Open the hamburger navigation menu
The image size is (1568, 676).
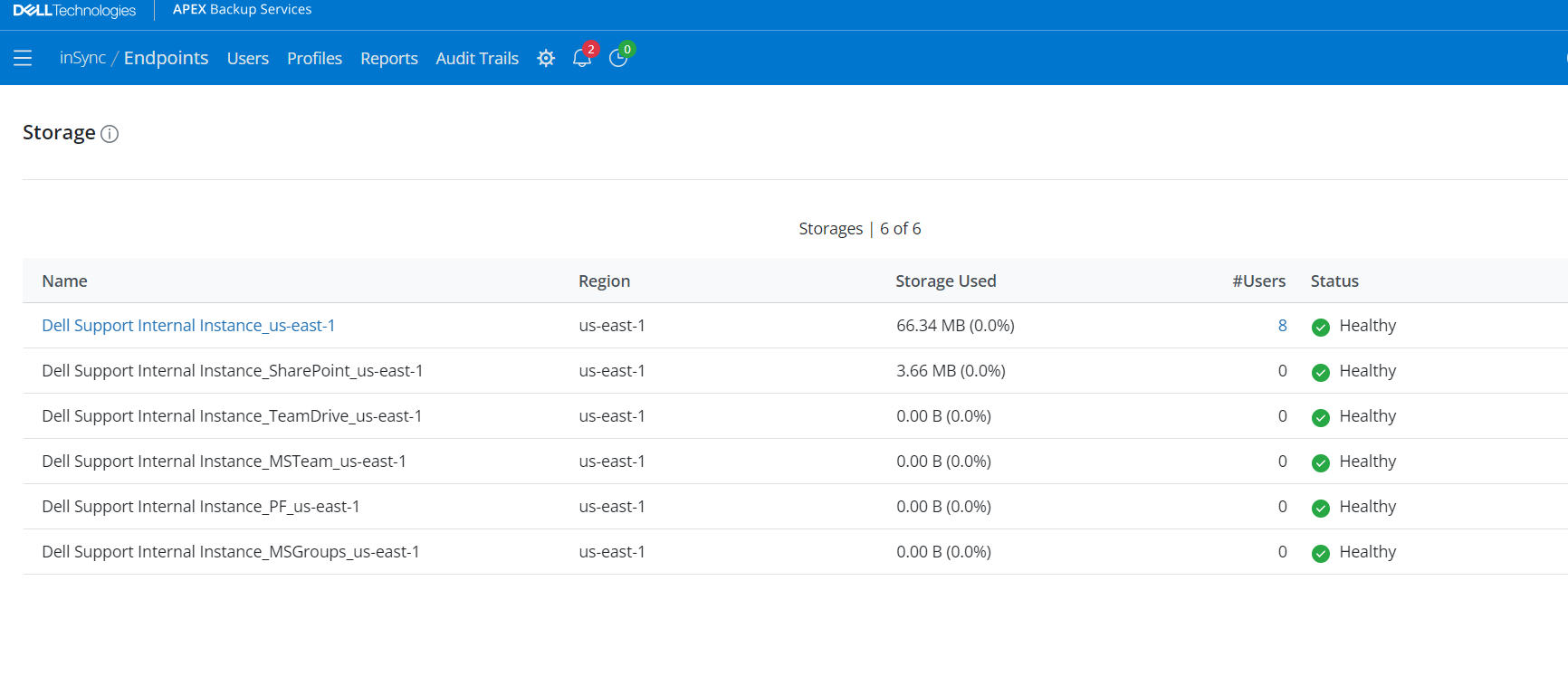(23, 58)
